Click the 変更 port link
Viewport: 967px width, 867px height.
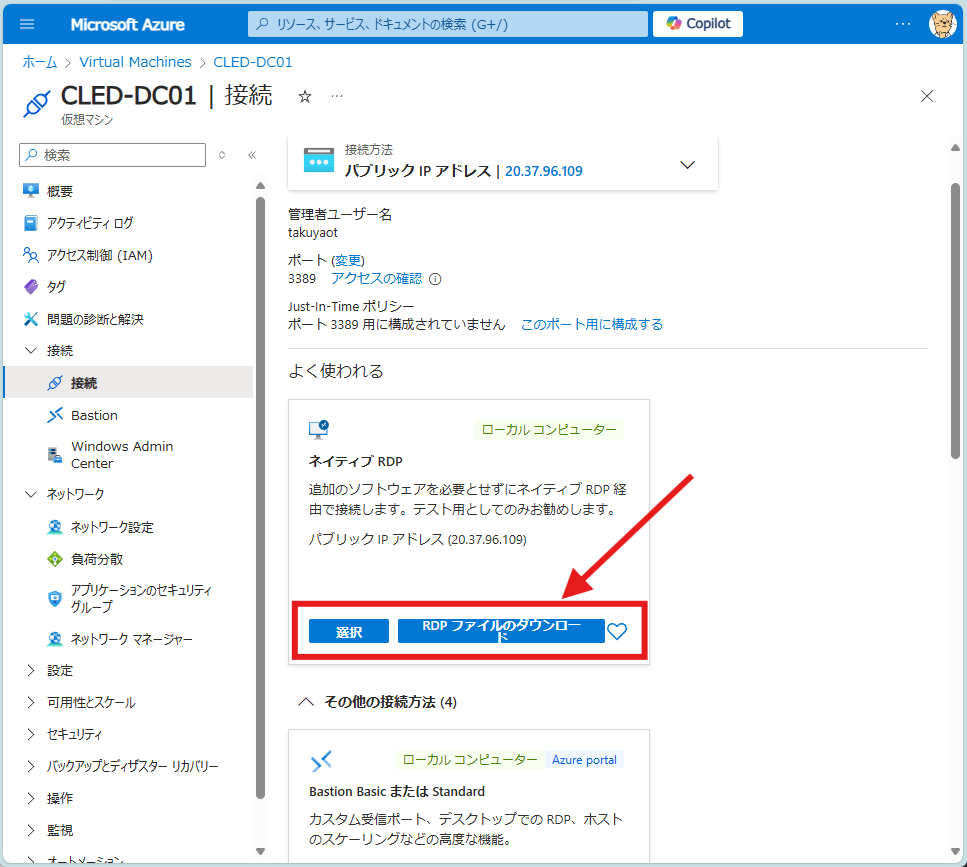(348, 260)
